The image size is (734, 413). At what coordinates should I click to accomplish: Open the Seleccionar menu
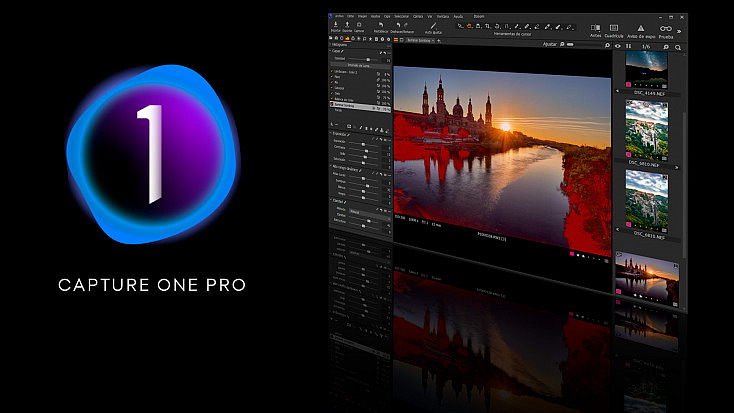(x=402, y=16)
